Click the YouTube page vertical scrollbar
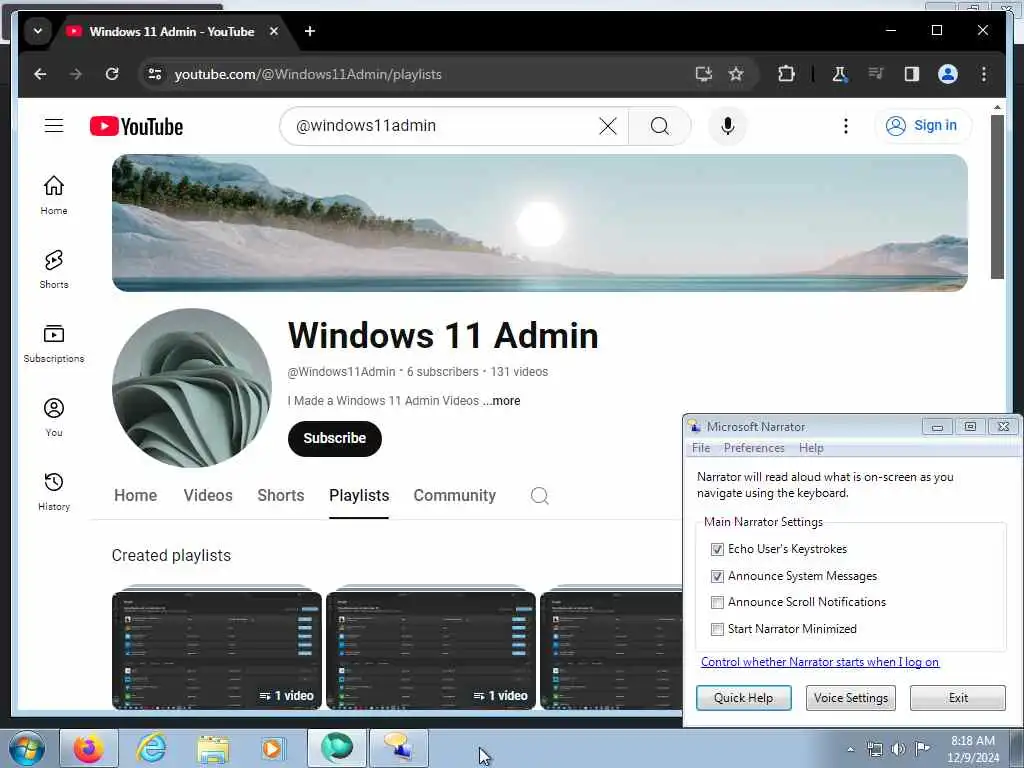The height and width of the screenshot is (768, 1024). (x=997, y=197)
